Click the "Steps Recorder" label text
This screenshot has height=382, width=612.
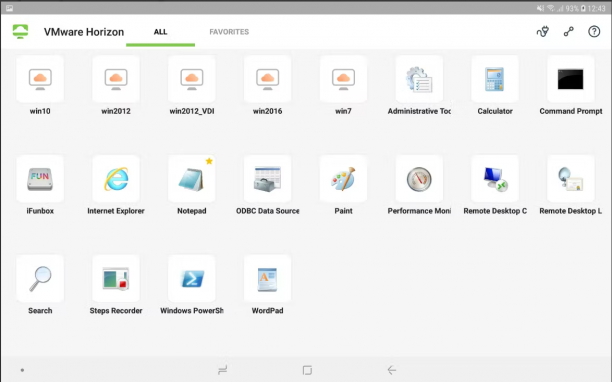[116, 311]
